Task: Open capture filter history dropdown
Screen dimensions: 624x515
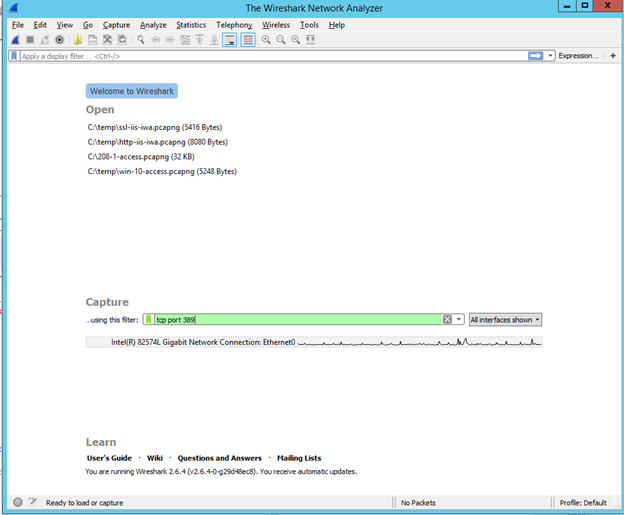Action: (x=459, y=320)
